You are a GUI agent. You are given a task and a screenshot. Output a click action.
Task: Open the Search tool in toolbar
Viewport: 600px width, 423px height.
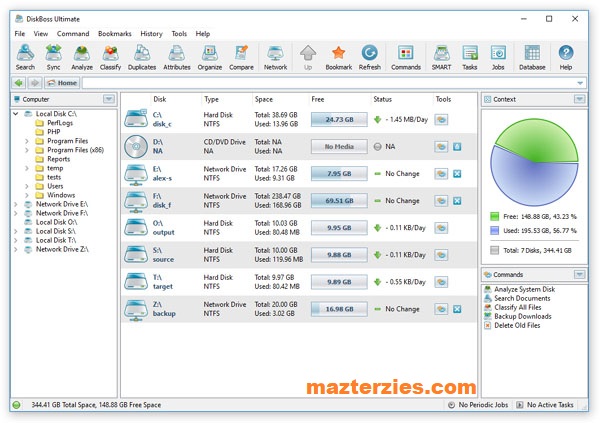(25, 57)
